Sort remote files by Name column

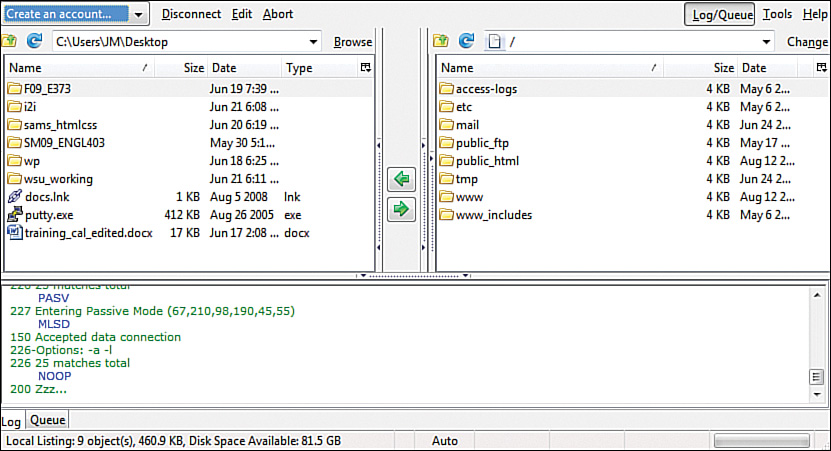tap(550, 68)
